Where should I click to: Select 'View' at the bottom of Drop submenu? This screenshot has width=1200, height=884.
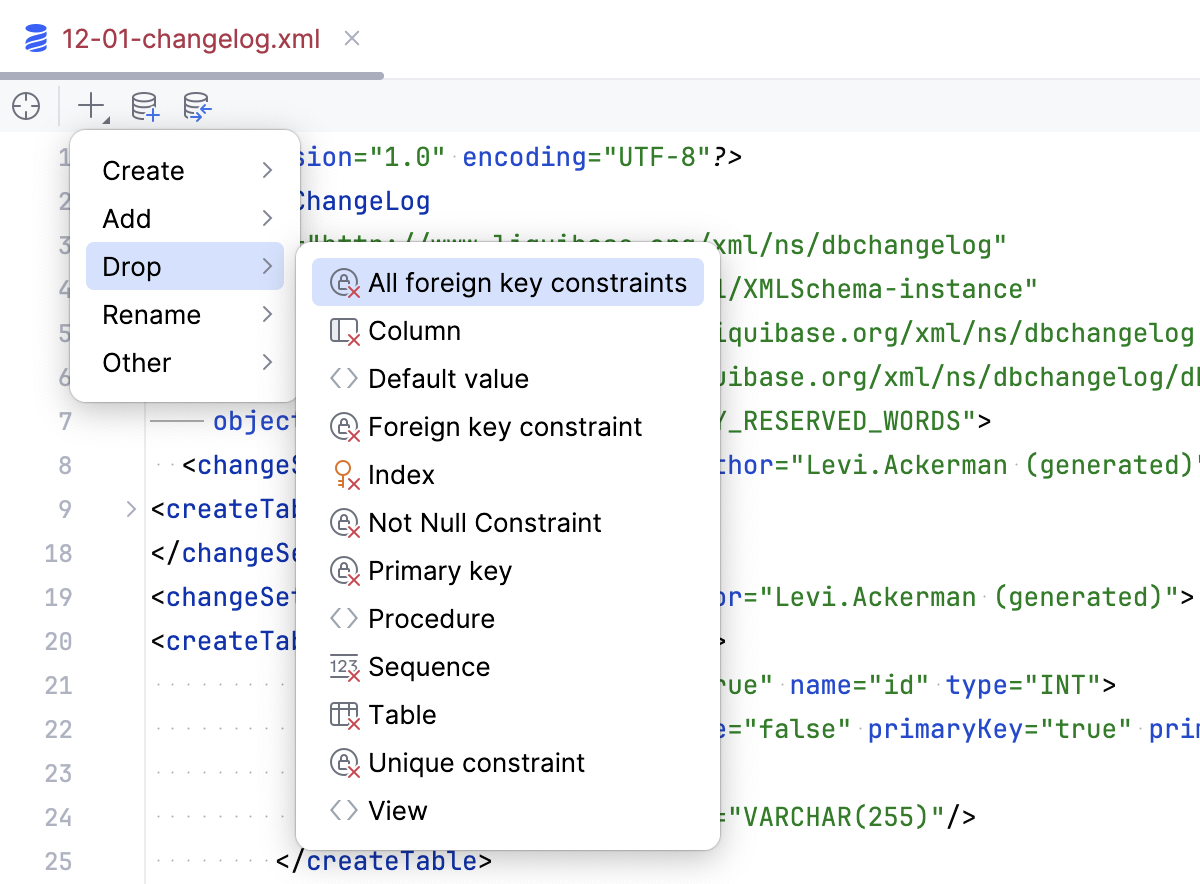tap(399, 810)
